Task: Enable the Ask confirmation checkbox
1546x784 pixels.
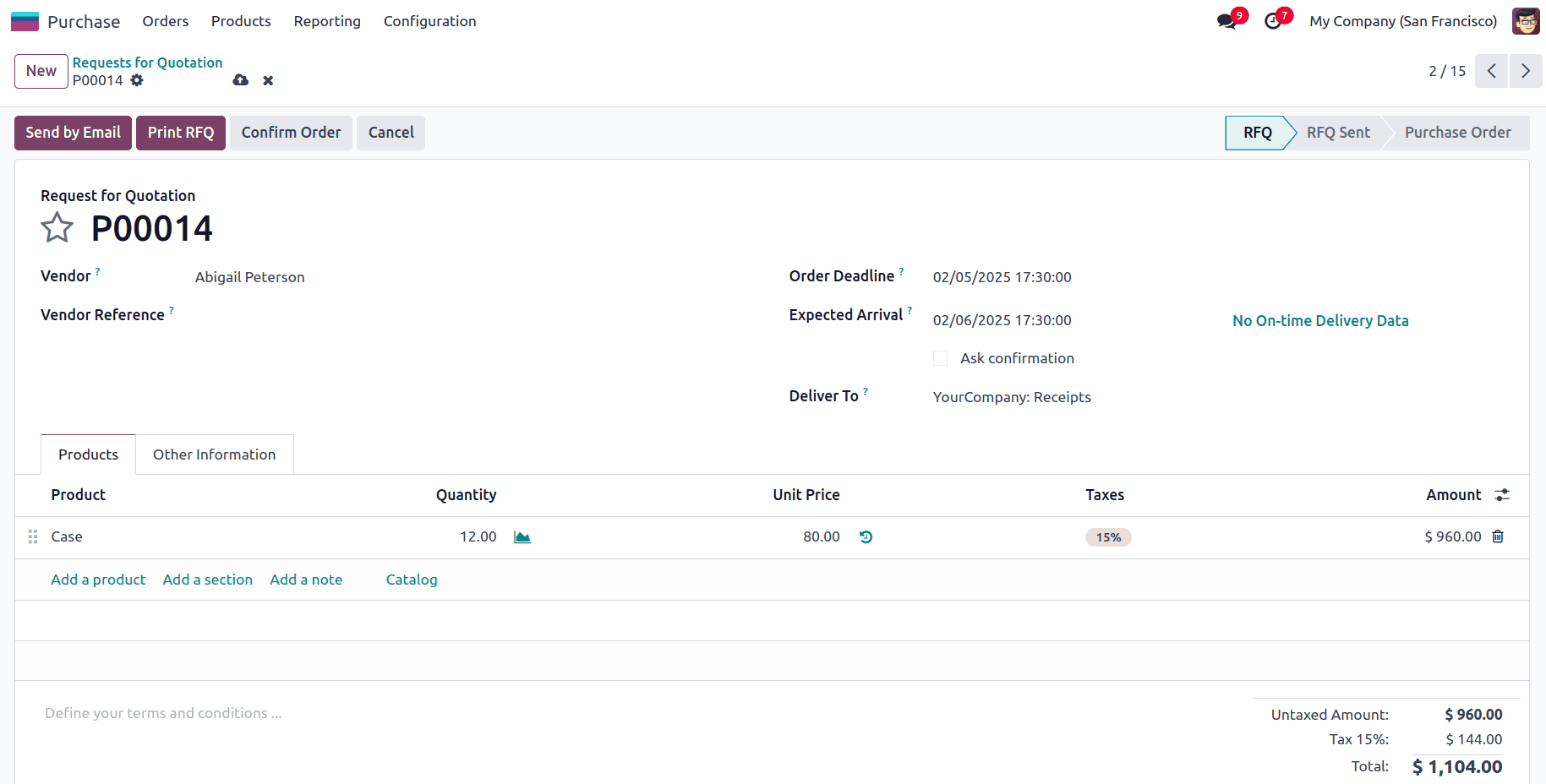Action: coord(940,358)
